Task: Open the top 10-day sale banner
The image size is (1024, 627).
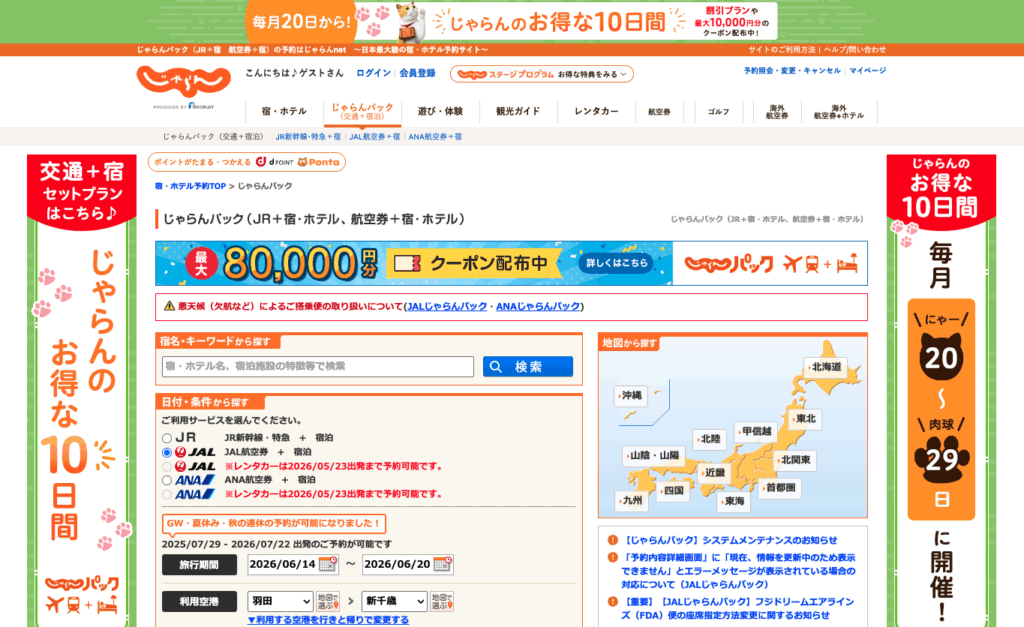Action: (511, 22)
